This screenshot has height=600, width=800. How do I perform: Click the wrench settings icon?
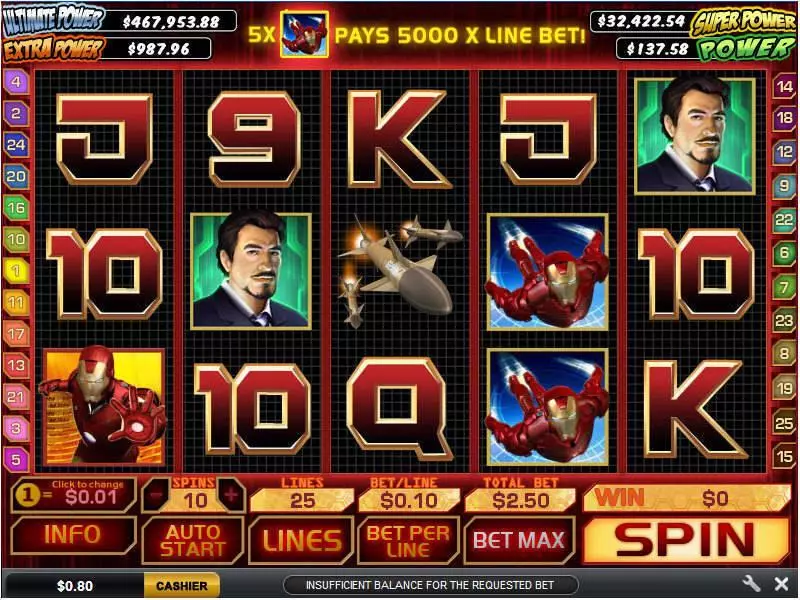coord(751,583)
